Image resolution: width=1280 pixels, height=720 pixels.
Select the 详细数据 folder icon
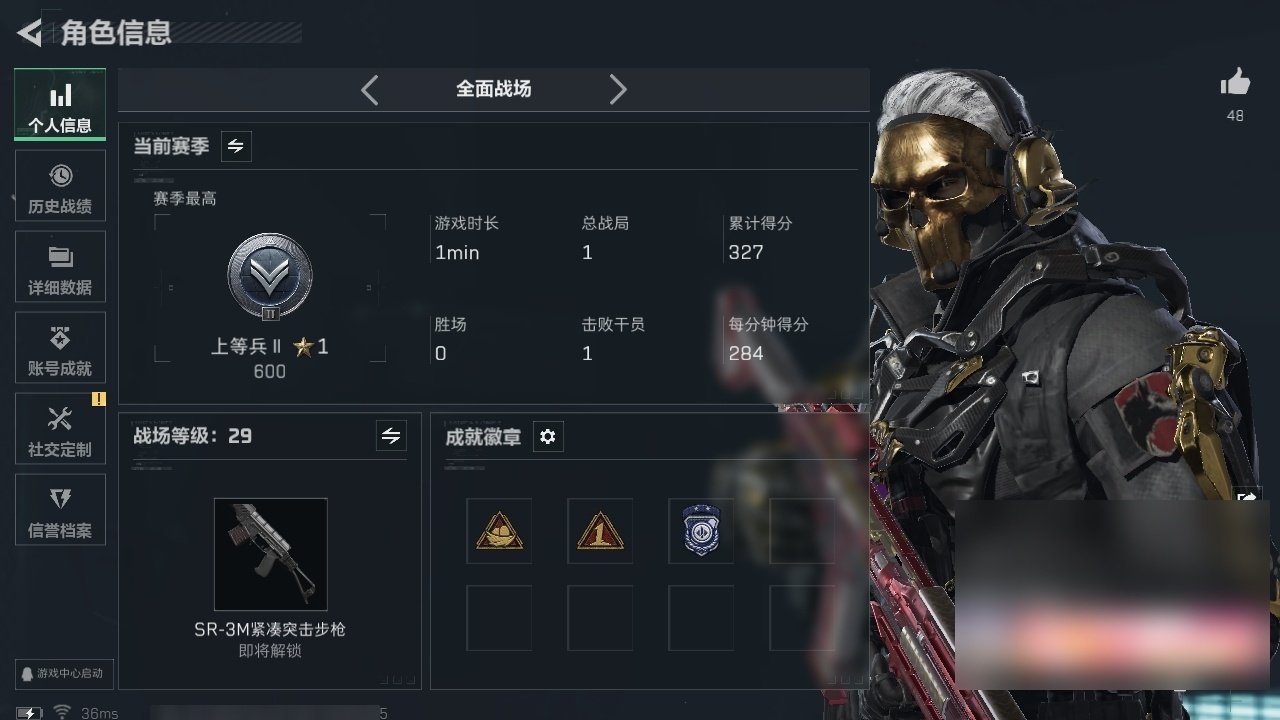[60, 257]
